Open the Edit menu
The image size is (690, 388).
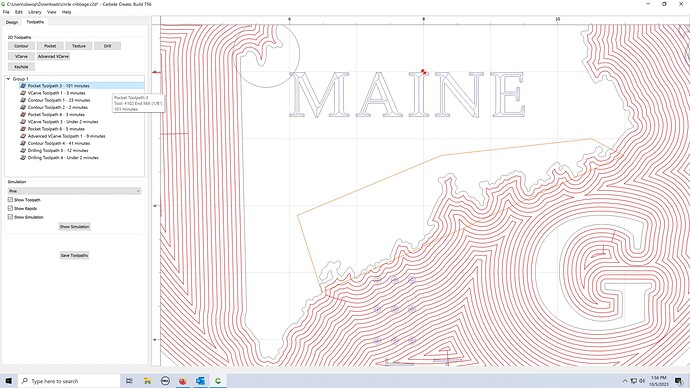tap(18, 12)
